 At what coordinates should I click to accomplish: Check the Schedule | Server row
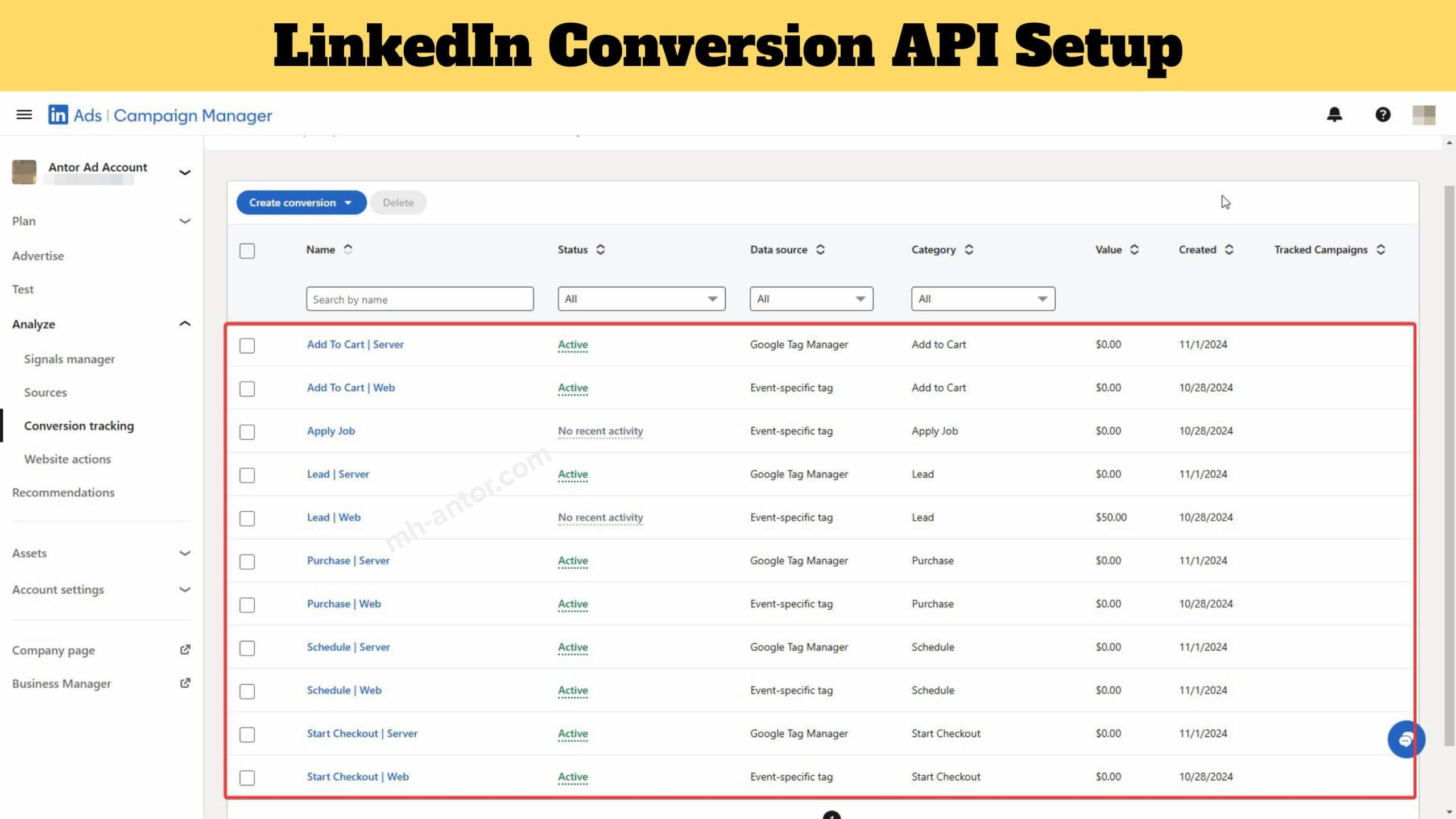247,648
